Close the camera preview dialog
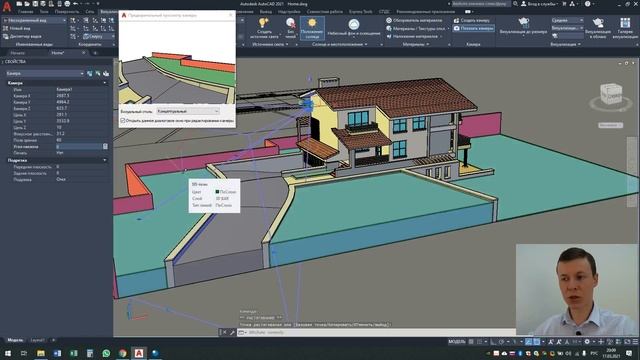 coord(231,15)
